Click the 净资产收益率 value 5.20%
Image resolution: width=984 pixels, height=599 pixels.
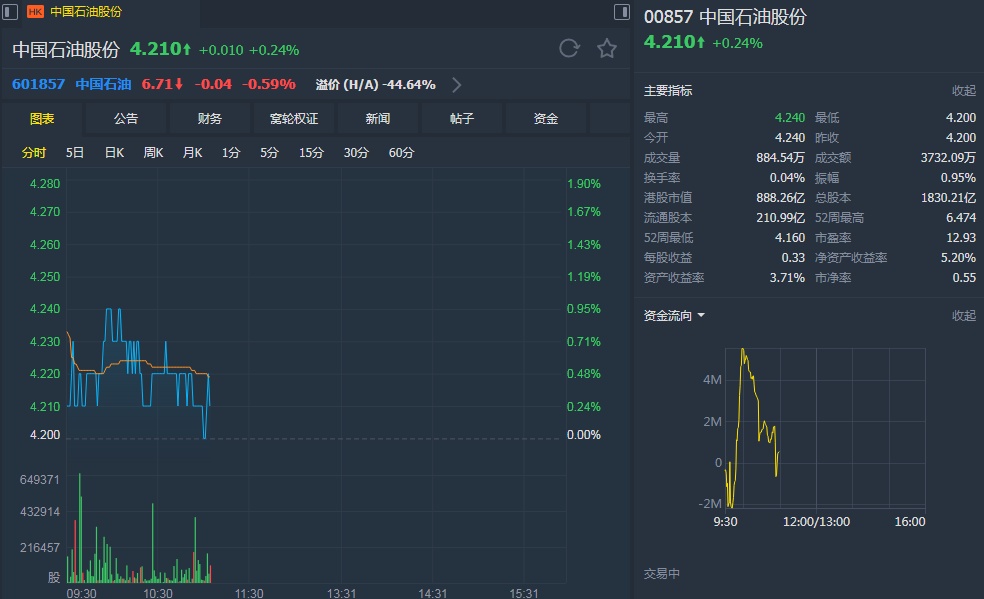pyautogui.click(x=958, y=258)
